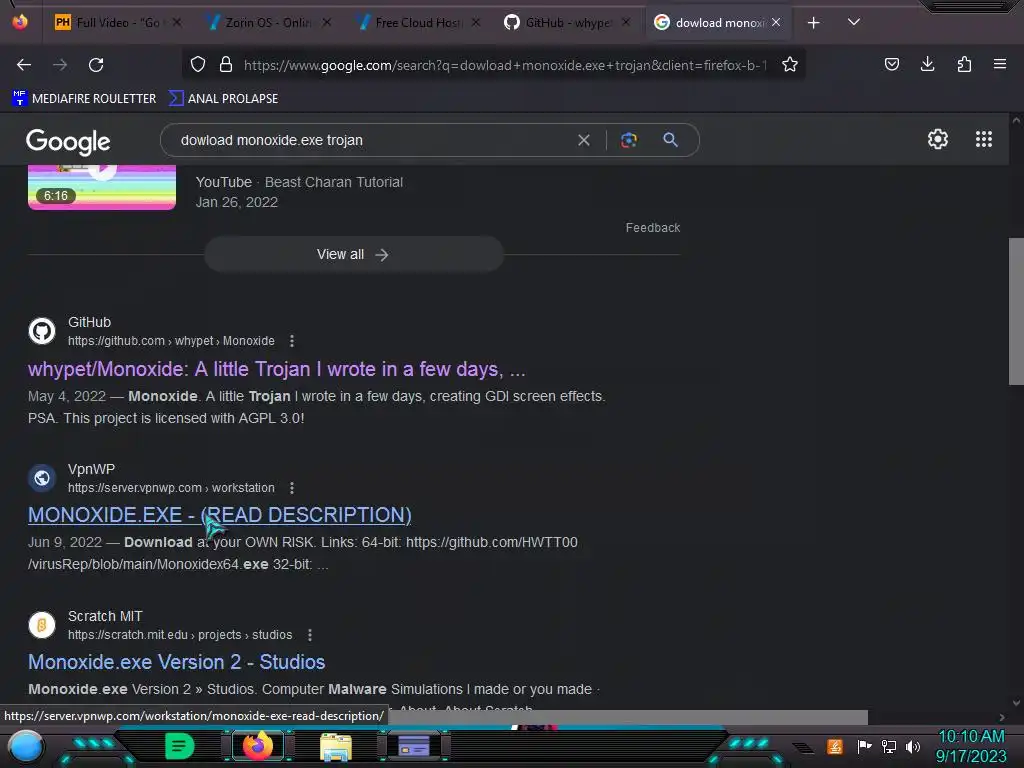1024x768 pixels.
Task: Submit search with magnifier icon
Action: click(x=670, y=140)
